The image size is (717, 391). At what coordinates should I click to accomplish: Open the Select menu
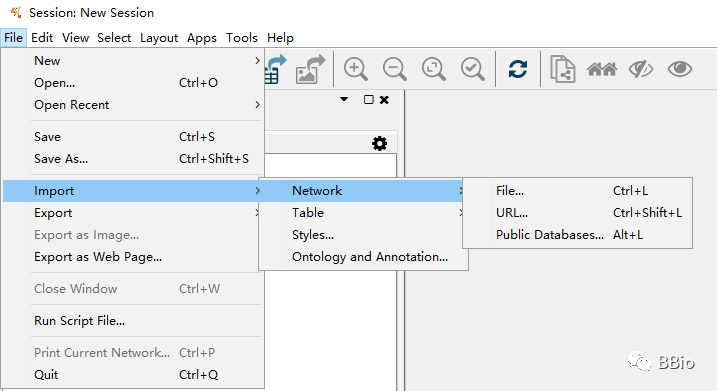(x=114, y=37)
